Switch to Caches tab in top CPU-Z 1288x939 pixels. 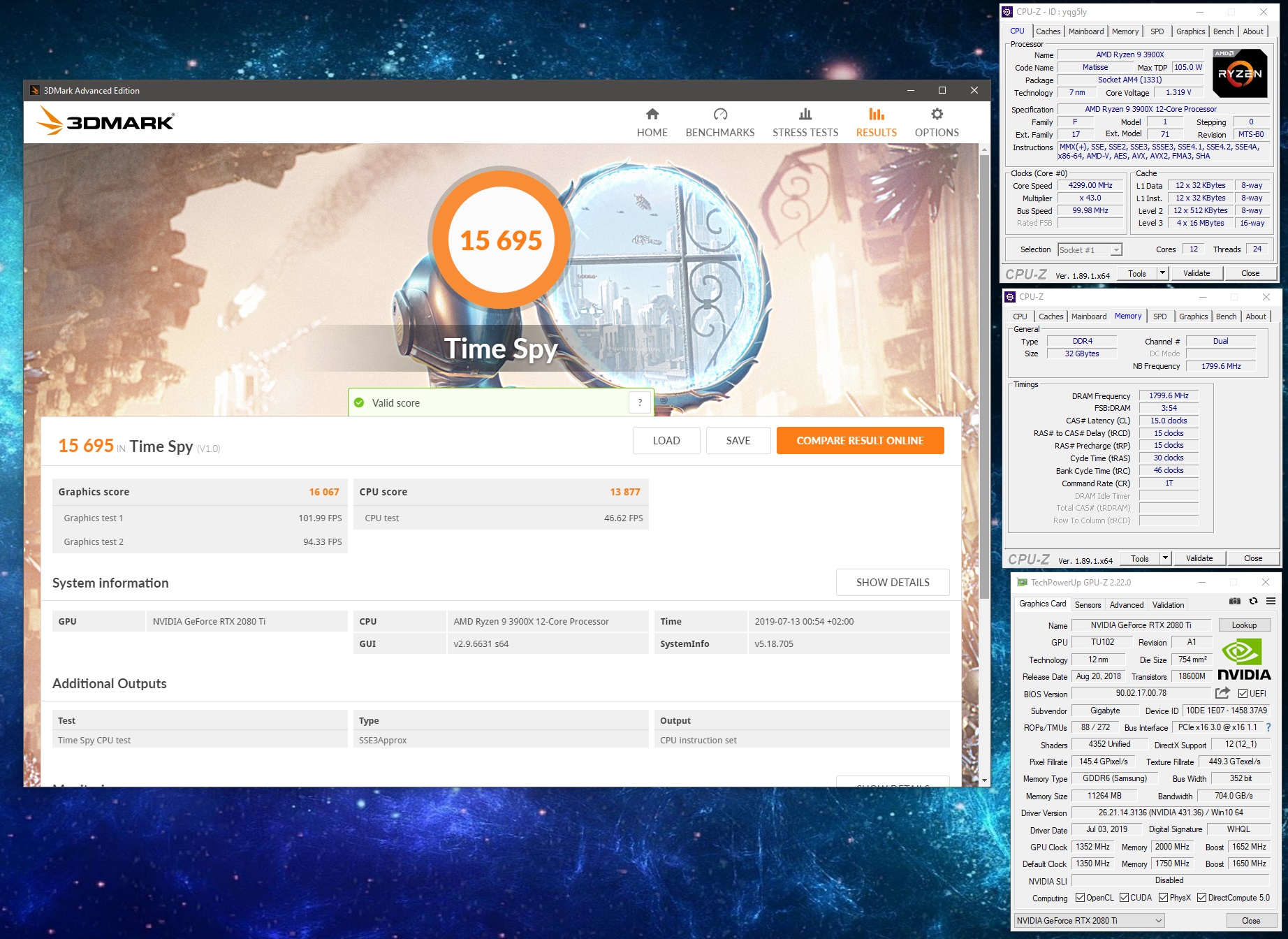point(1048,31)
